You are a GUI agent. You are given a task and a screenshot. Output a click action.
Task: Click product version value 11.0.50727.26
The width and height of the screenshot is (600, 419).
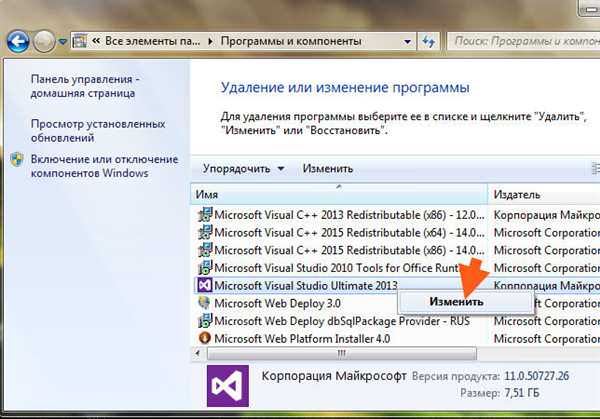[x=536, y=376]
